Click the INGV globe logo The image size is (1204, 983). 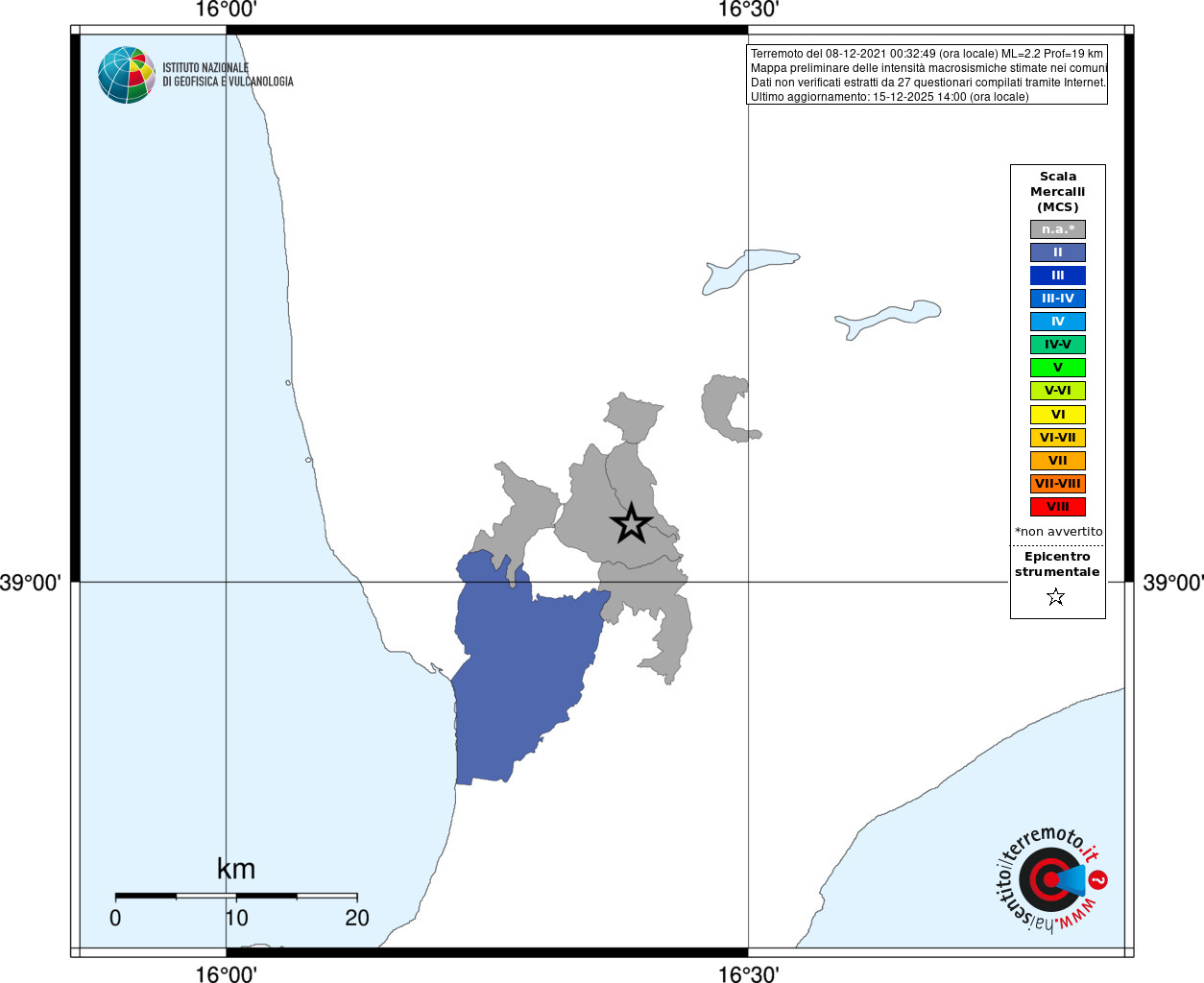(127, 75)
